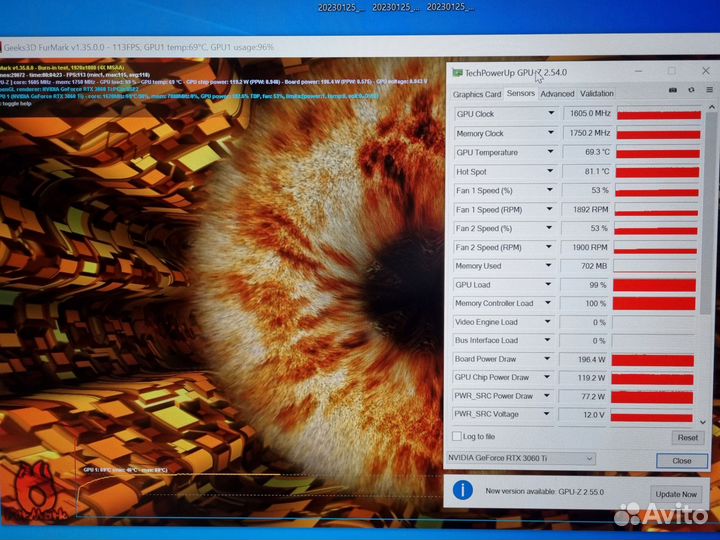
Task: Open the Hot Spot sensor dropdown
Action: [550, 171]
